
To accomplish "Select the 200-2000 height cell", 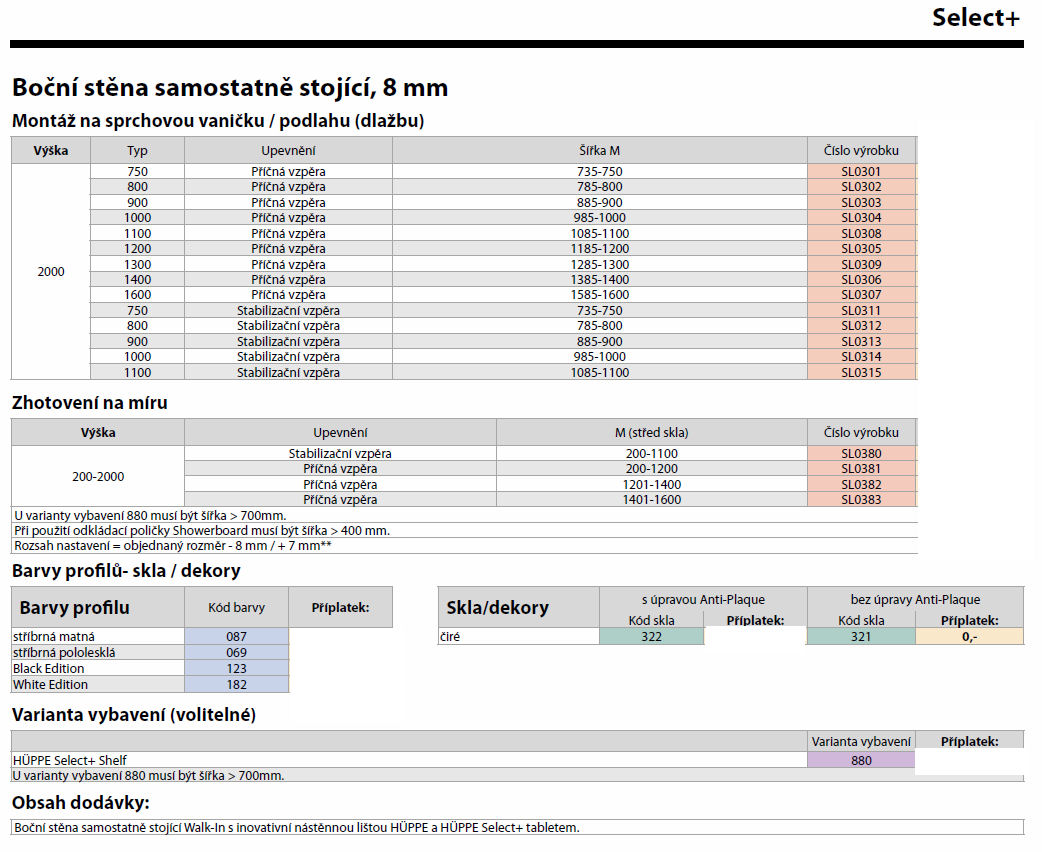I will click(x=97, y=477).
